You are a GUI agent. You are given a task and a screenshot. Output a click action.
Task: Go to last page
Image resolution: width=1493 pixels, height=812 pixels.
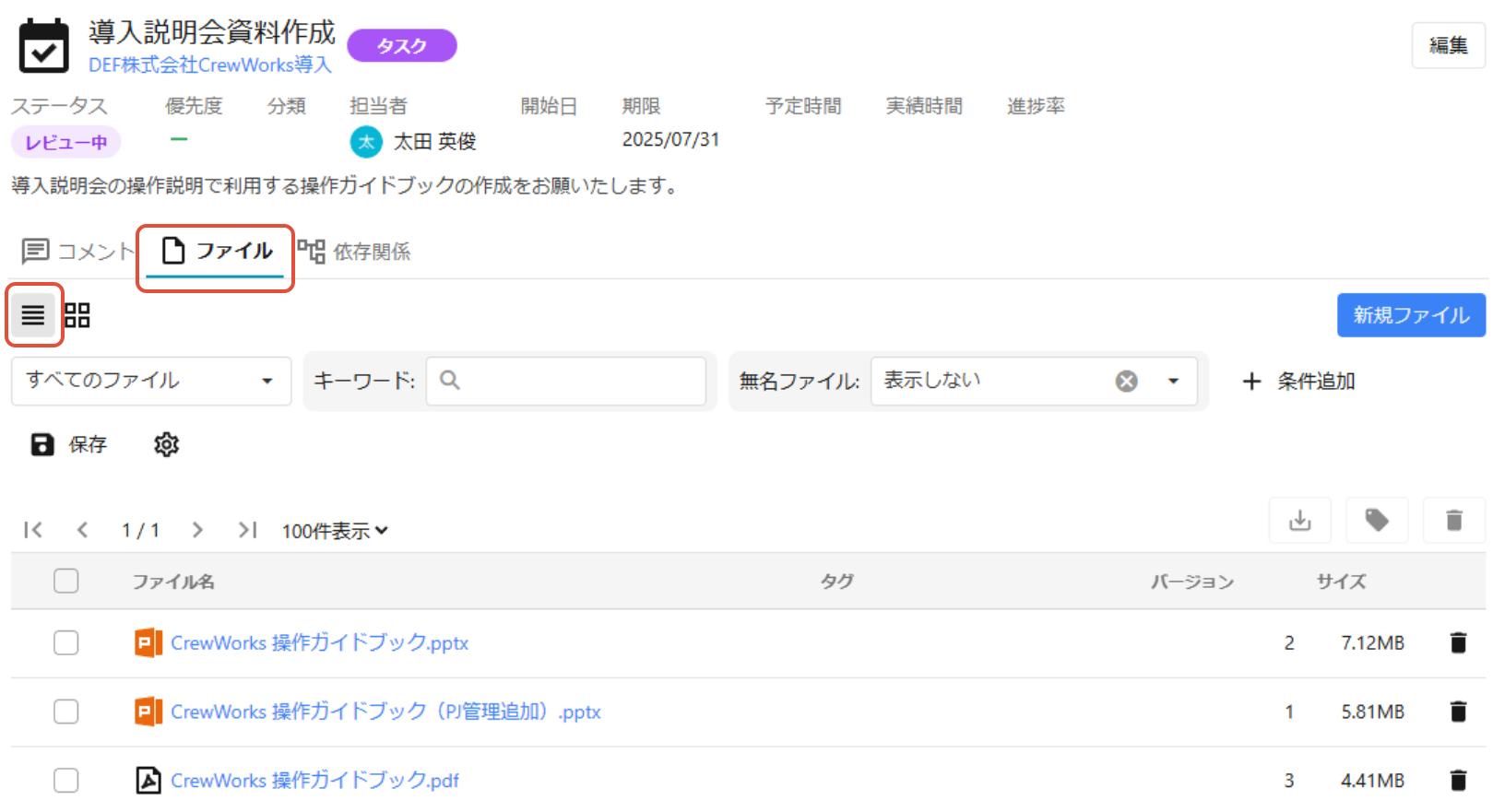[x=247, y=529]
